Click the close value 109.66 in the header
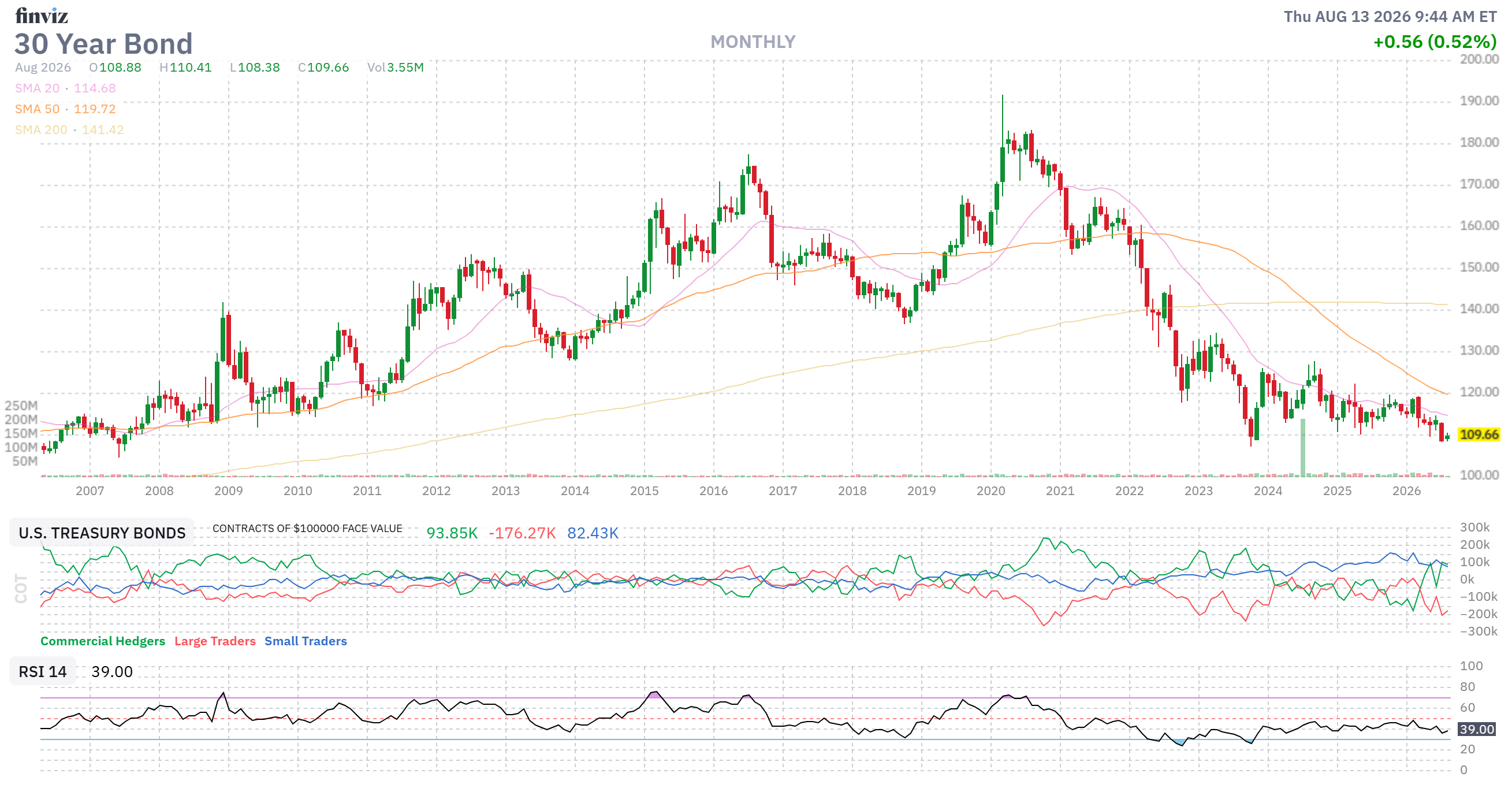Viewport: 1512px width, 788px height. pos(328,68)
